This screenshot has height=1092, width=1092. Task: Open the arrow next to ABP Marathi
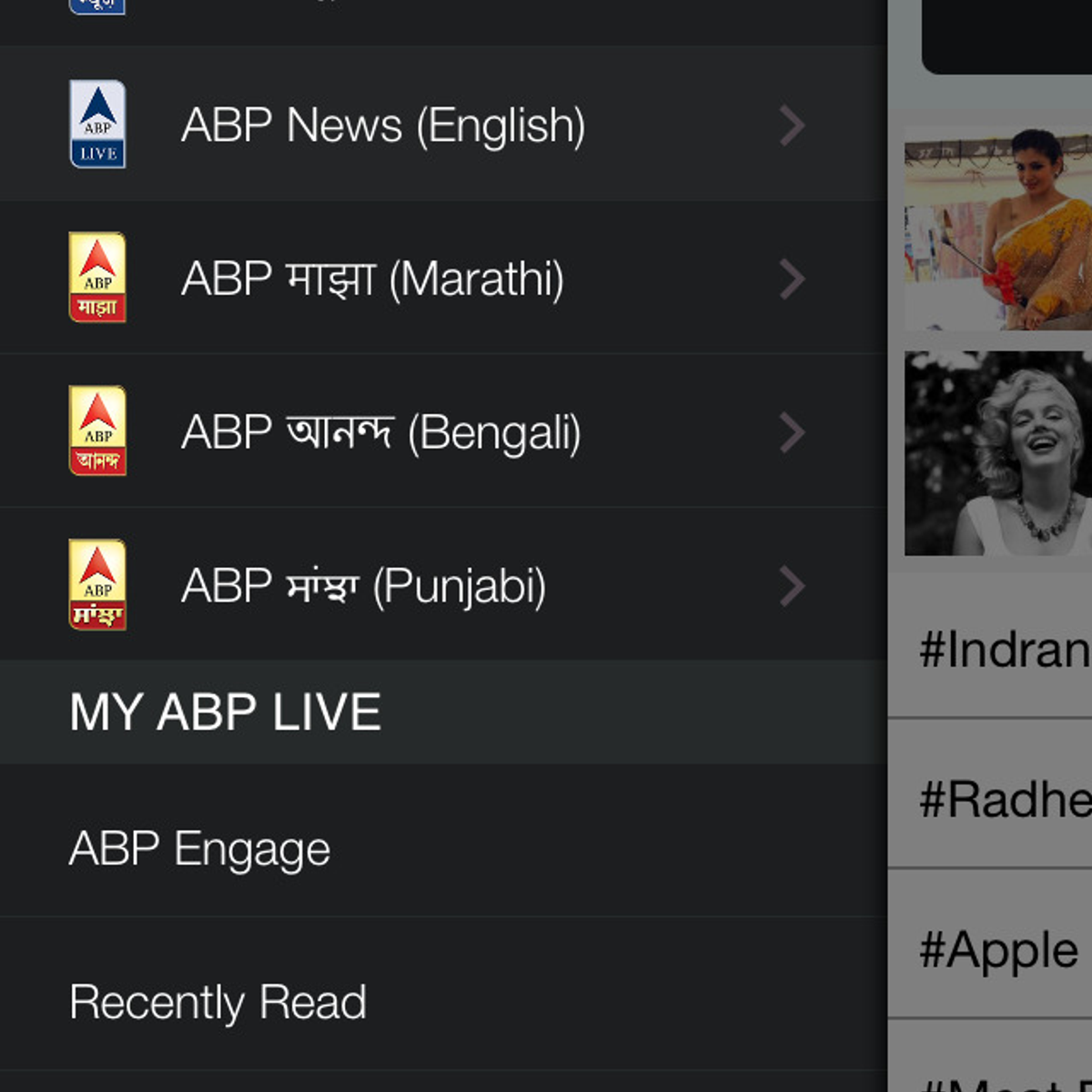(x=793, y=279)
